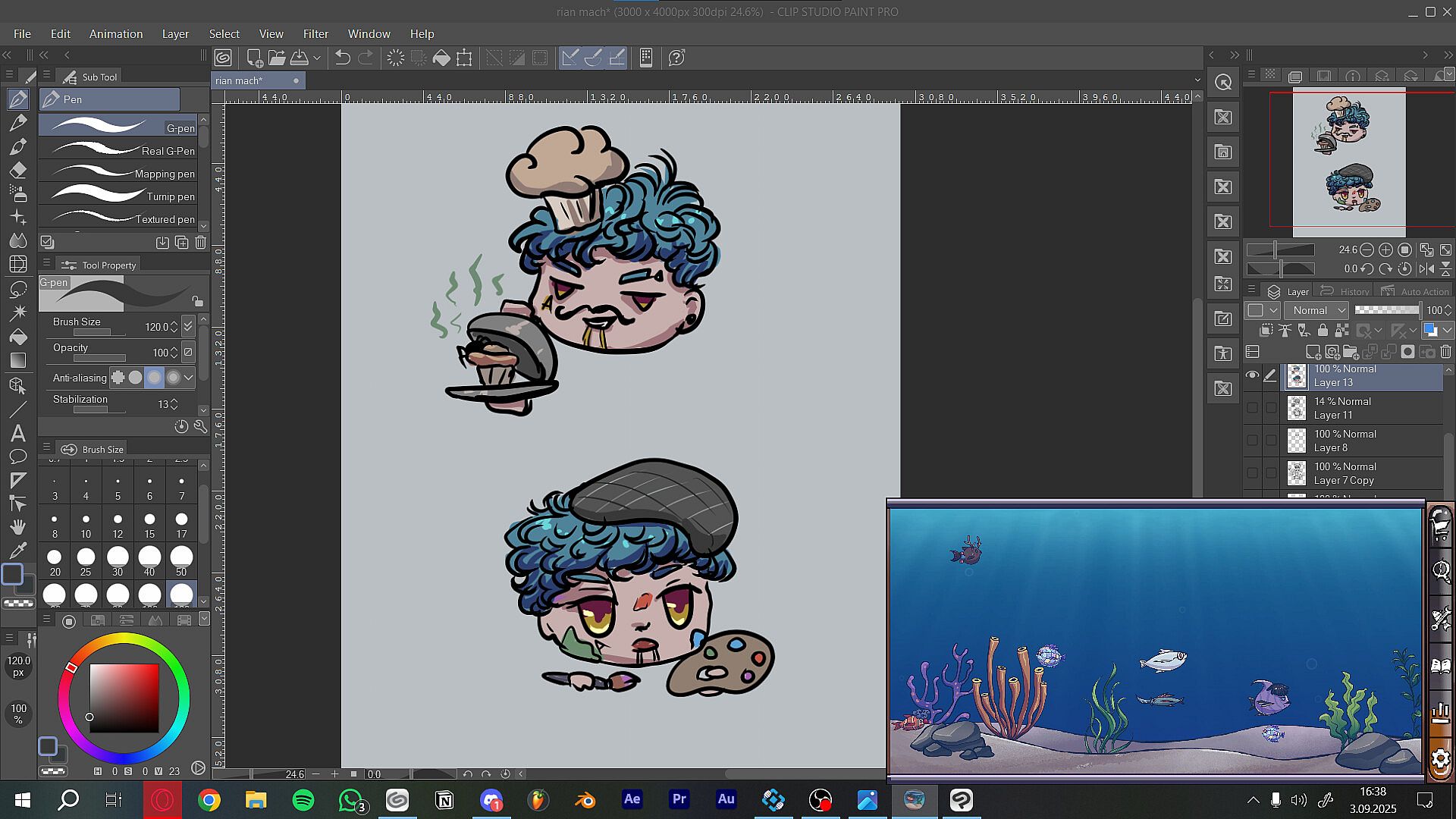Screen dimensions: 1456x819
Task: Select the Eyedropper tool
Action: [18, 550]
